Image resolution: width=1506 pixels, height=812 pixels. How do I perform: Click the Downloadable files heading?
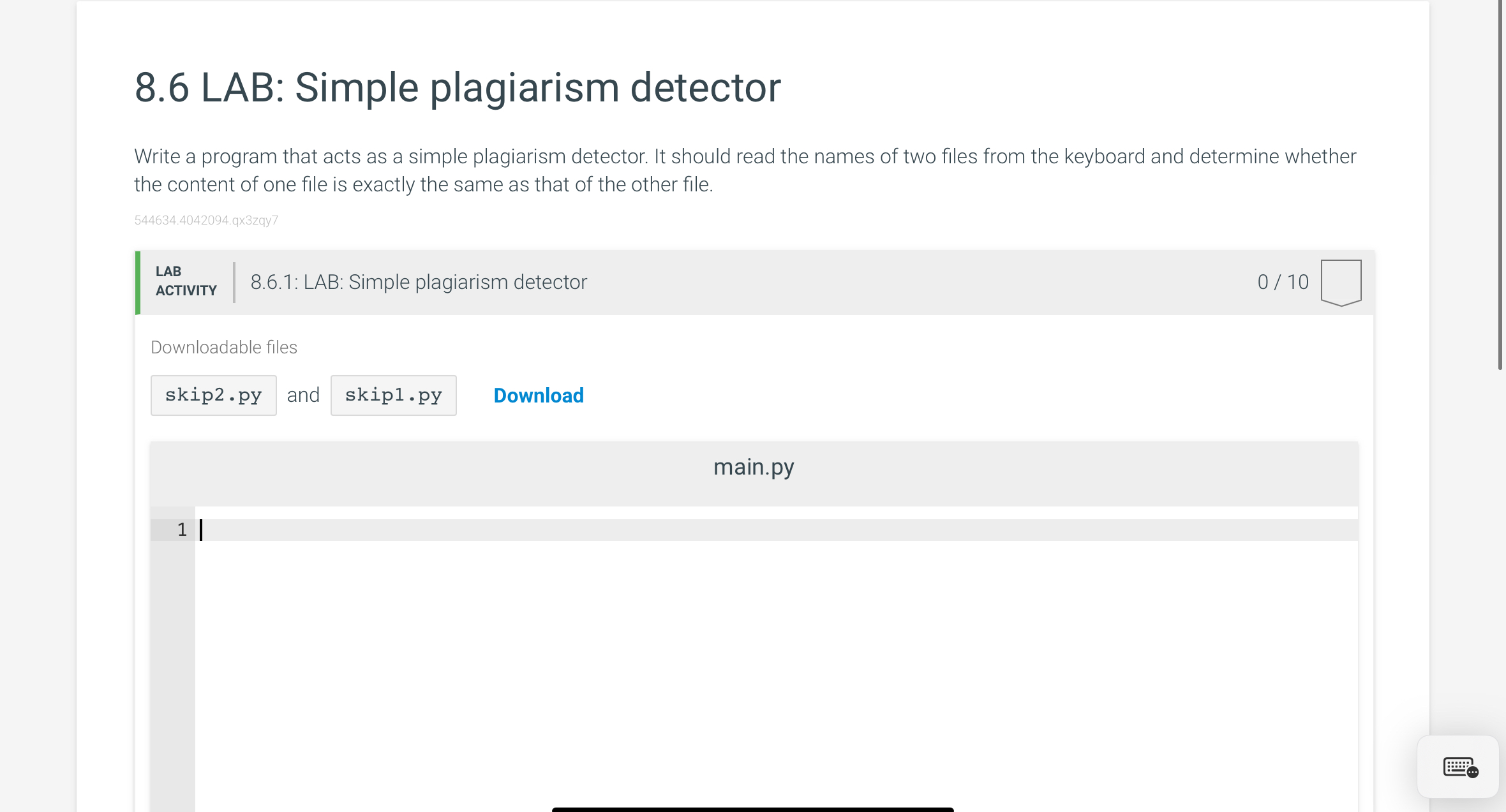pos(223,347)
